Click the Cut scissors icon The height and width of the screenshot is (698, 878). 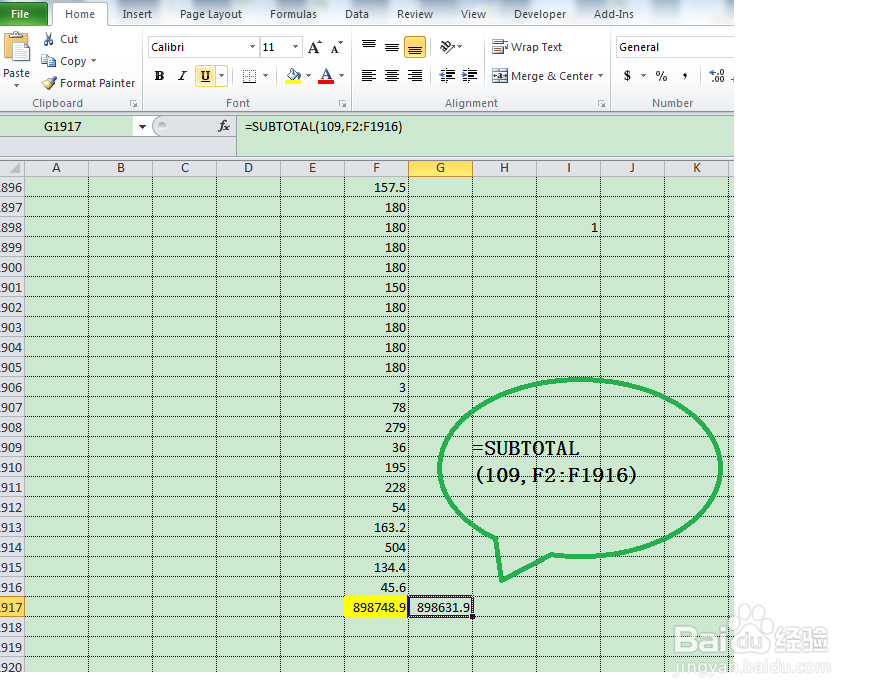tap(49, 39)
